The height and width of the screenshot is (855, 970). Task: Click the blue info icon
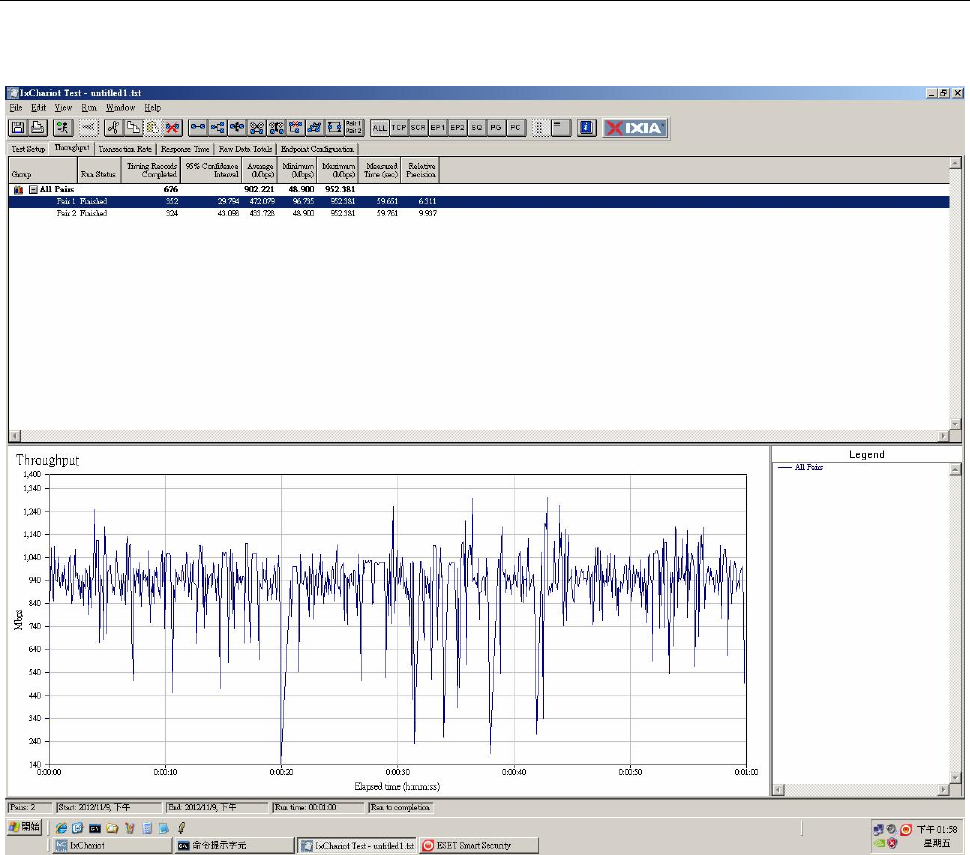point(587,127)
